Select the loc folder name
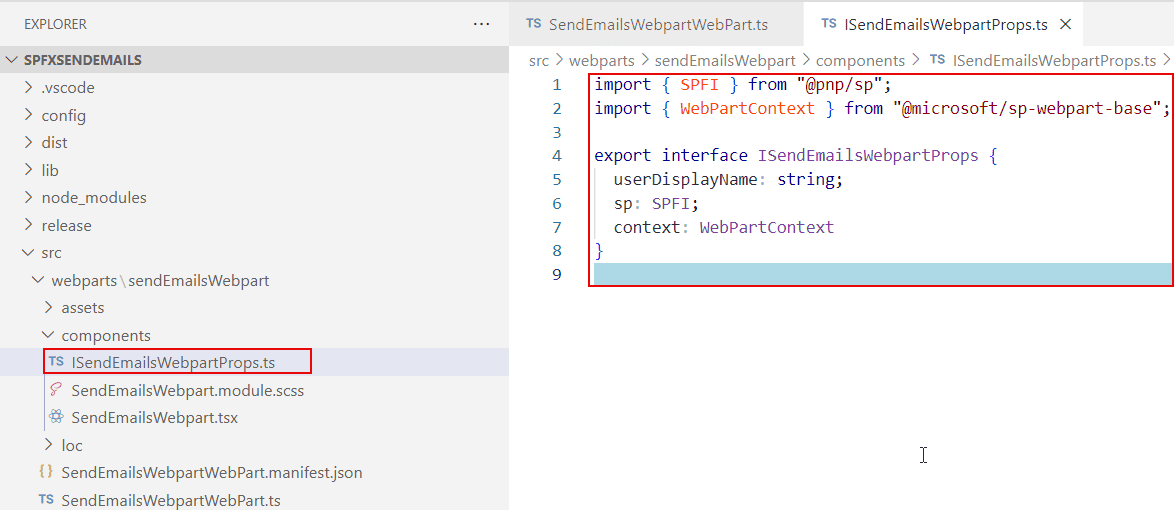1174x510 pixels. tap(72, 446)
